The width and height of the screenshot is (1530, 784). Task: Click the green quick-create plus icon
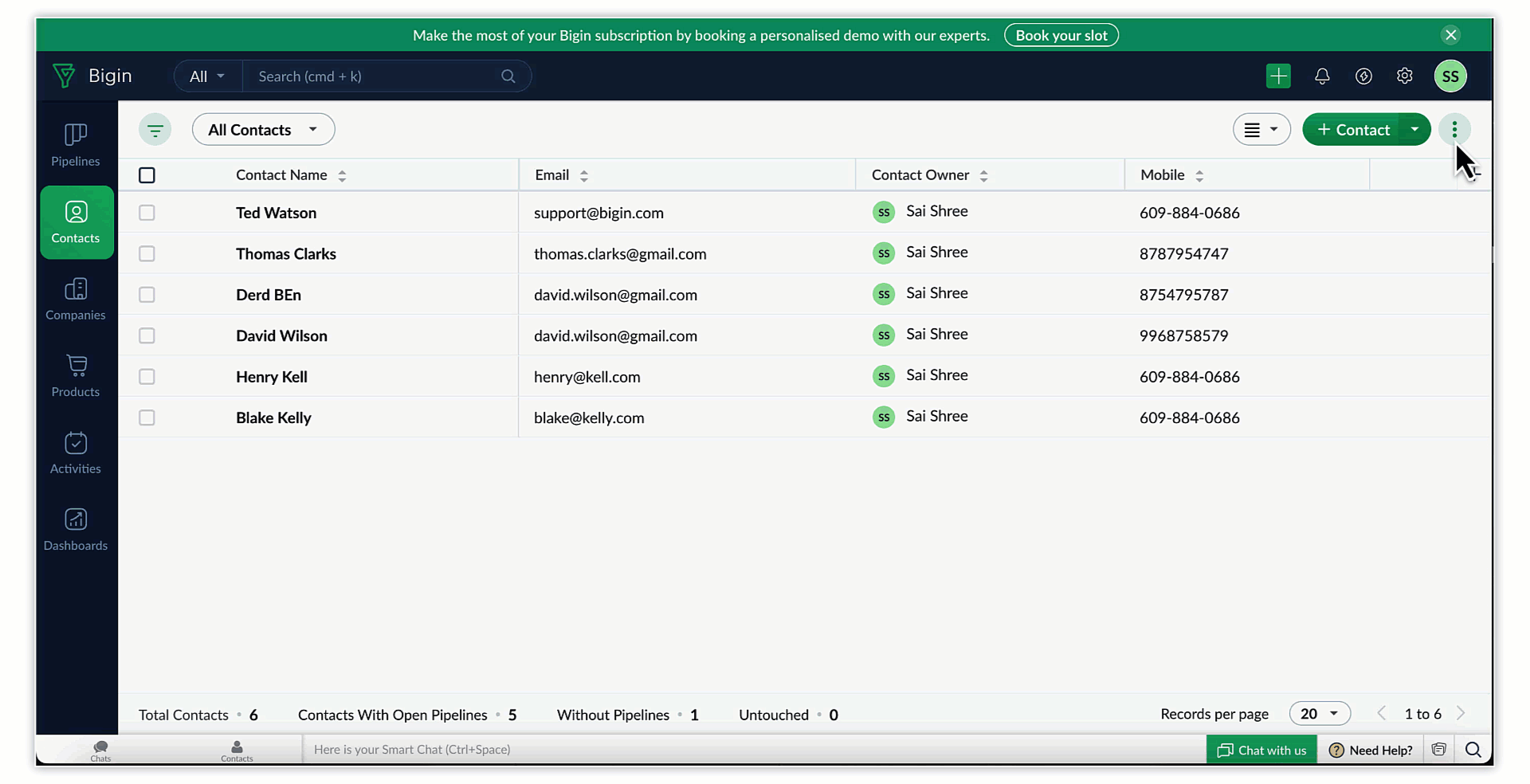(1278, 76)
